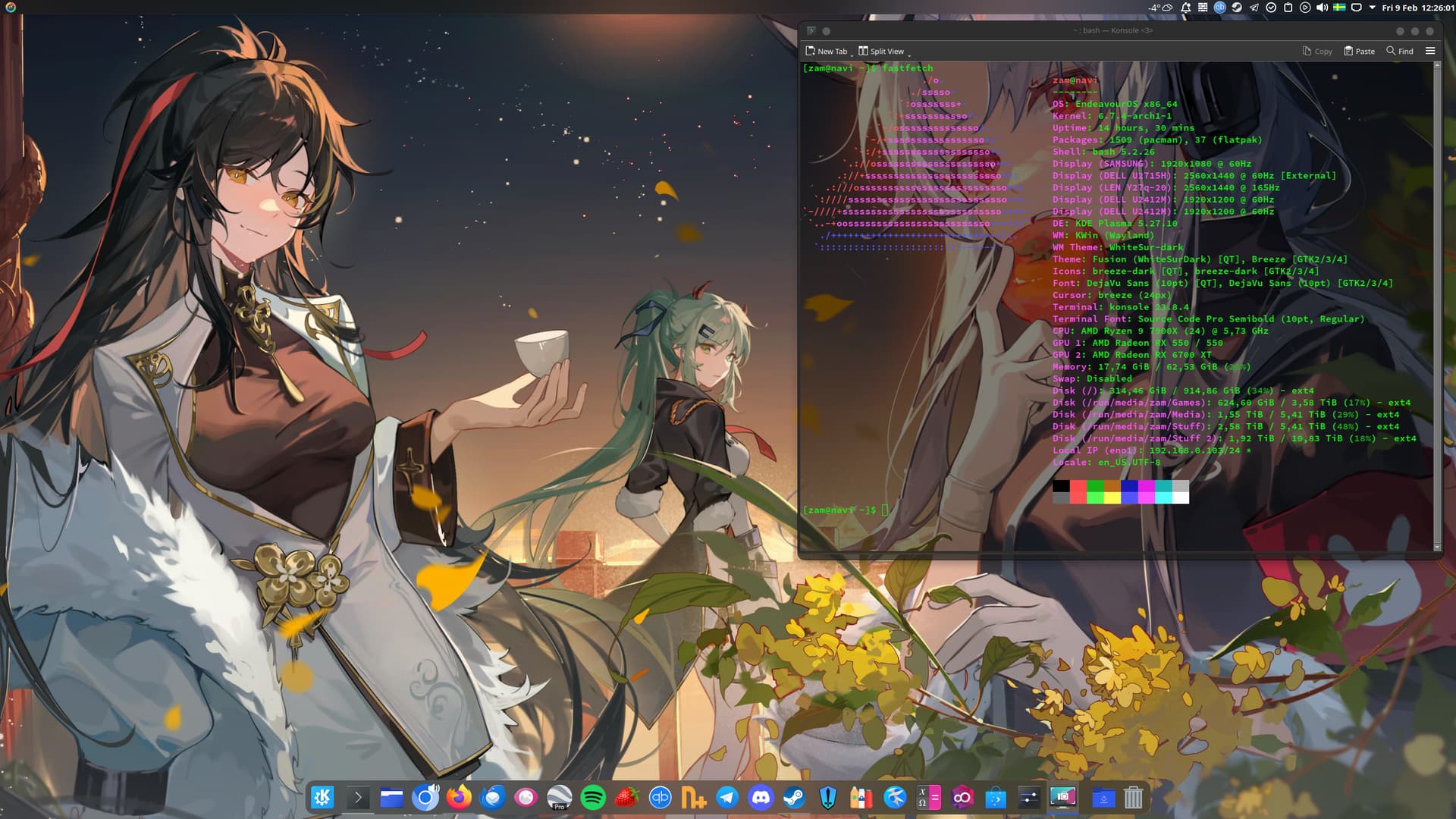Launch Telegram from the dock
Image resolution: width=1456 pixels, height=819 pixels.
727,798
